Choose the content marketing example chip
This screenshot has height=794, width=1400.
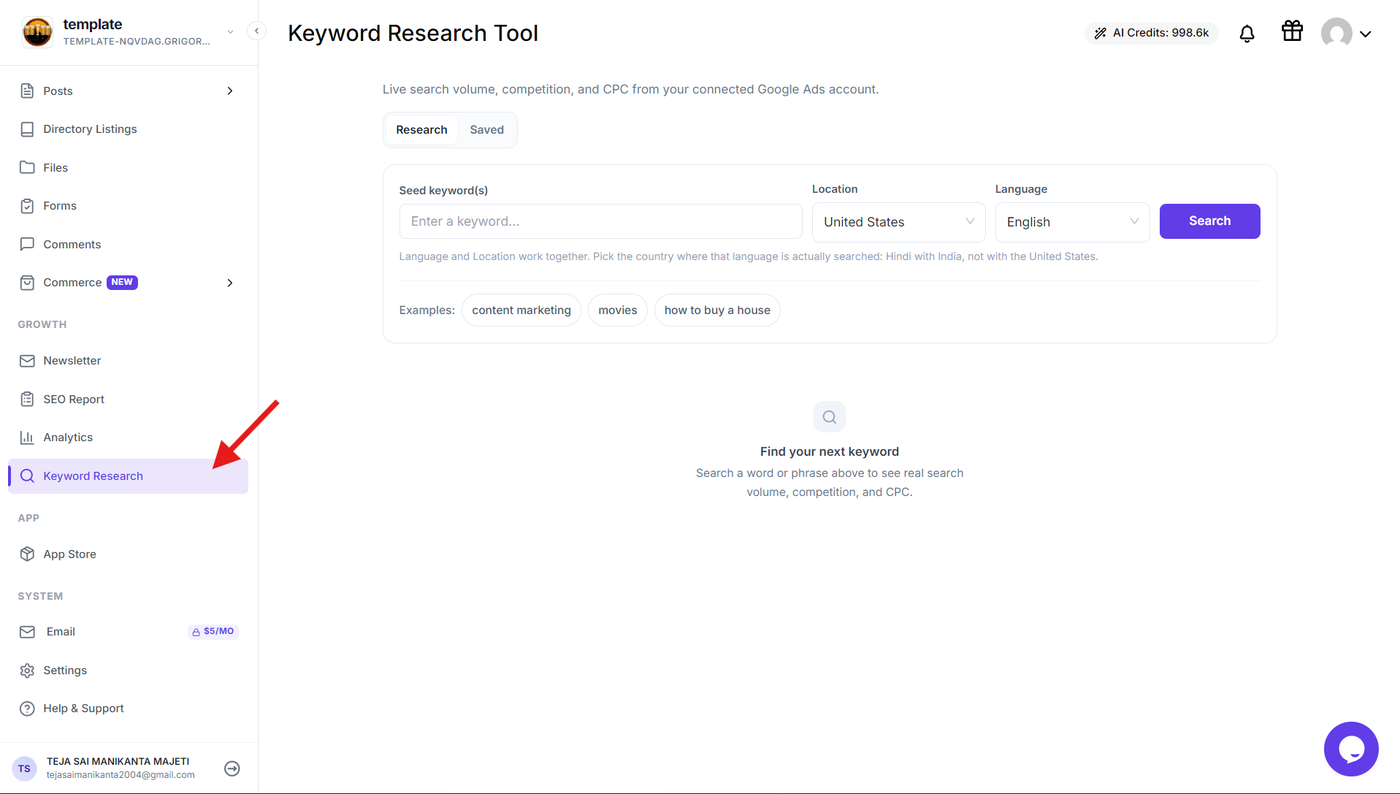521,310
